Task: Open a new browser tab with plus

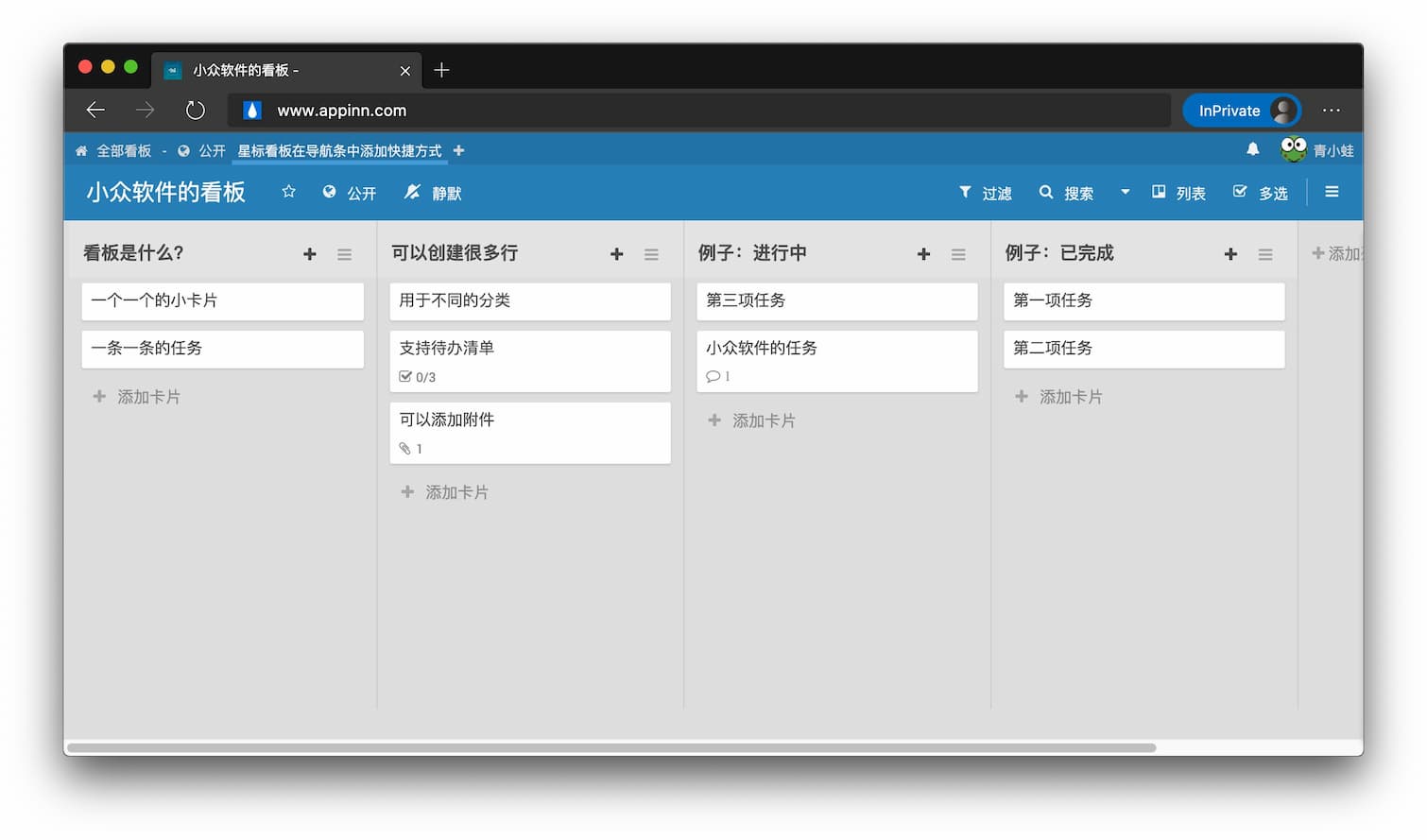Action: [x=441, y=70]
